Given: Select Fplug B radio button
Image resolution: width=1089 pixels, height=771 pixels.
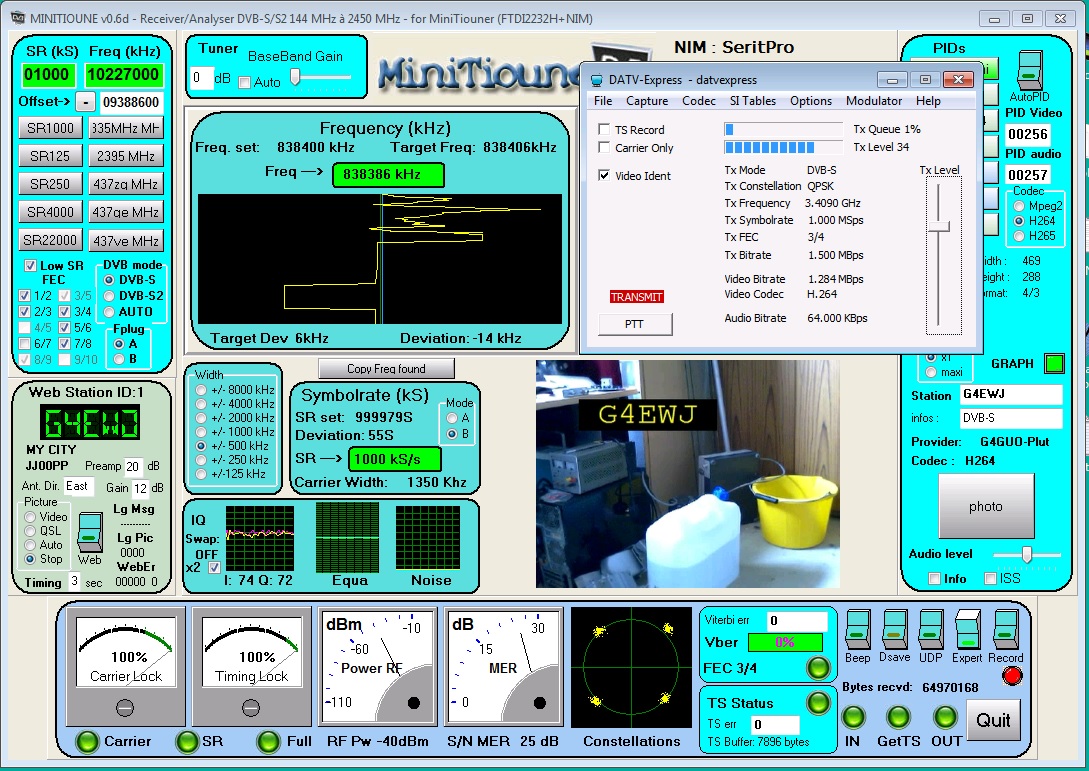Looking at the screenshot, I should point(119,359).
